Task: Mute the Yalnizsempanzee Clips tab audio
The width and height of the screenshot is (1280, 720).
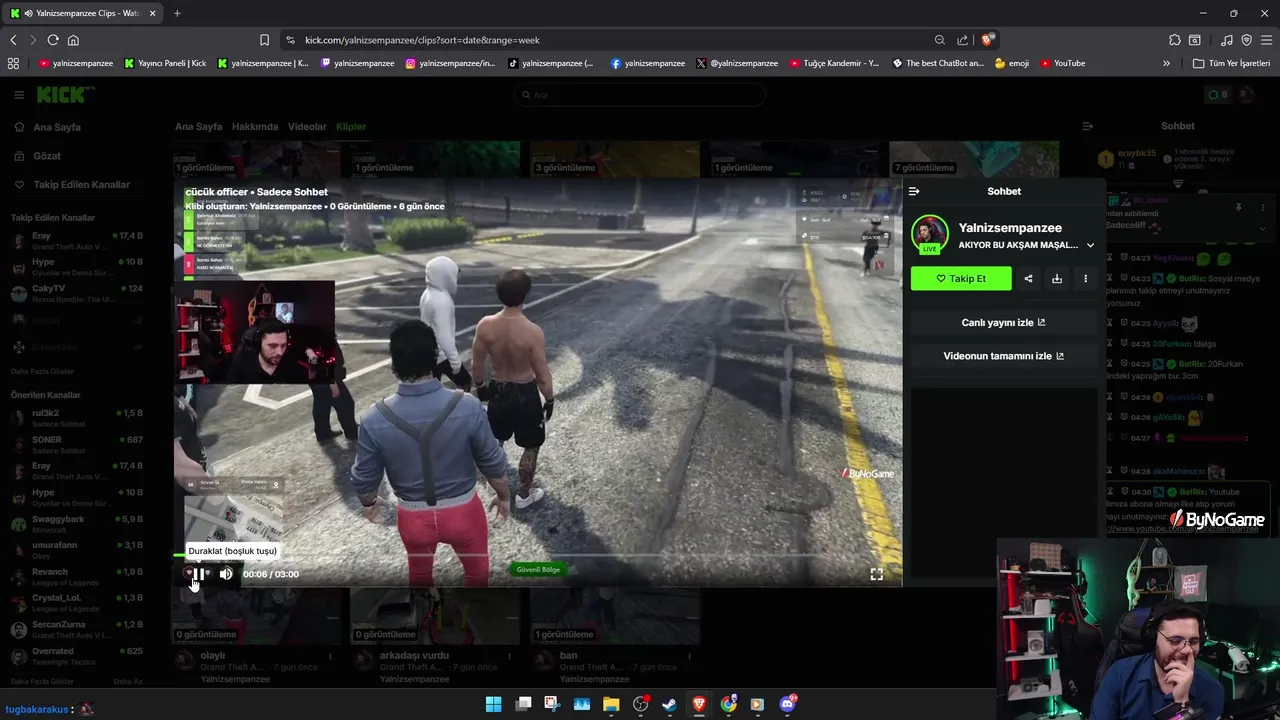Action: [x=27, y=13]
